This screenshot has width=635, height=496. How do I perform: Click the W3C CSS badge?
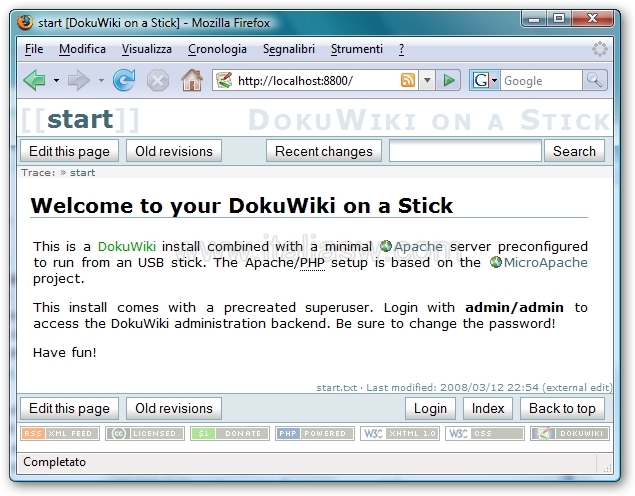485,433
